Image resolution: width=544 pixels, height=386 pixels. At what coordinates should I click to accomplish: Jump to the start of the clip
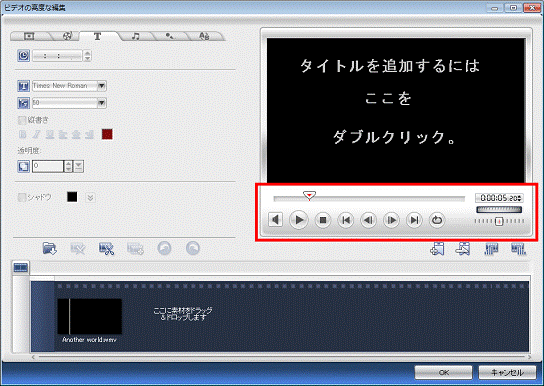[346, 220]
